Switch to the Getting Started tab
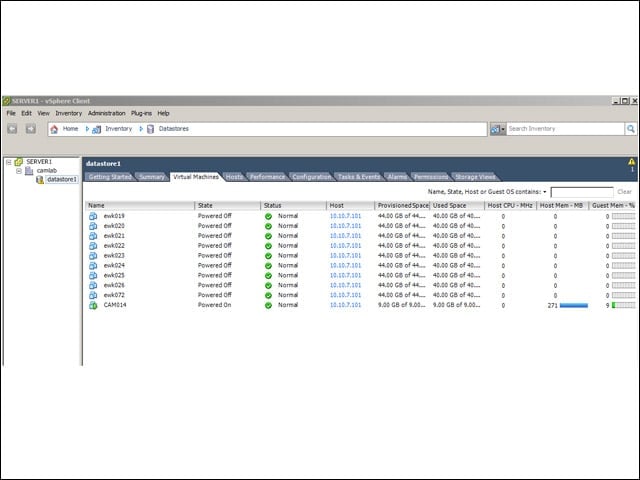This screenshot has height=480, width=640. [110, 177]
